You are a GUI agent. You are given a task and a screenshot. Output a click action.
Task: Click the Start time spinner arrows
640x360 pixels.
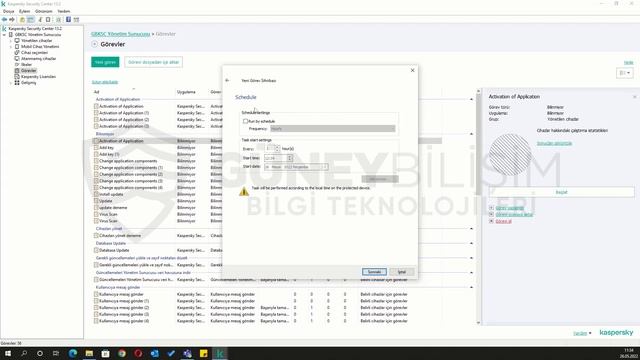[290, 158]
